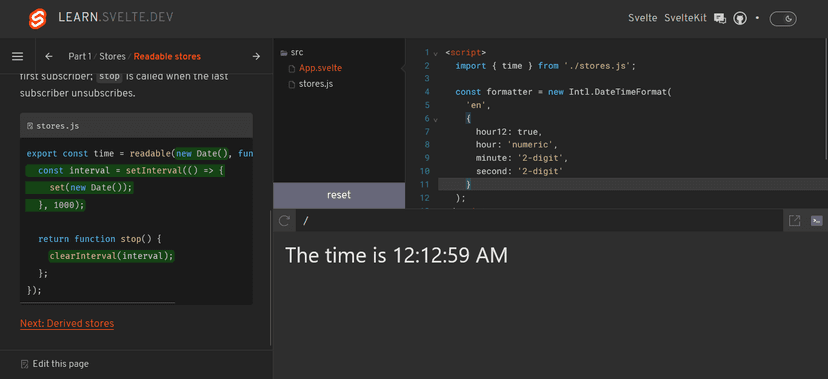Click the Svelte logo icon

38,19
